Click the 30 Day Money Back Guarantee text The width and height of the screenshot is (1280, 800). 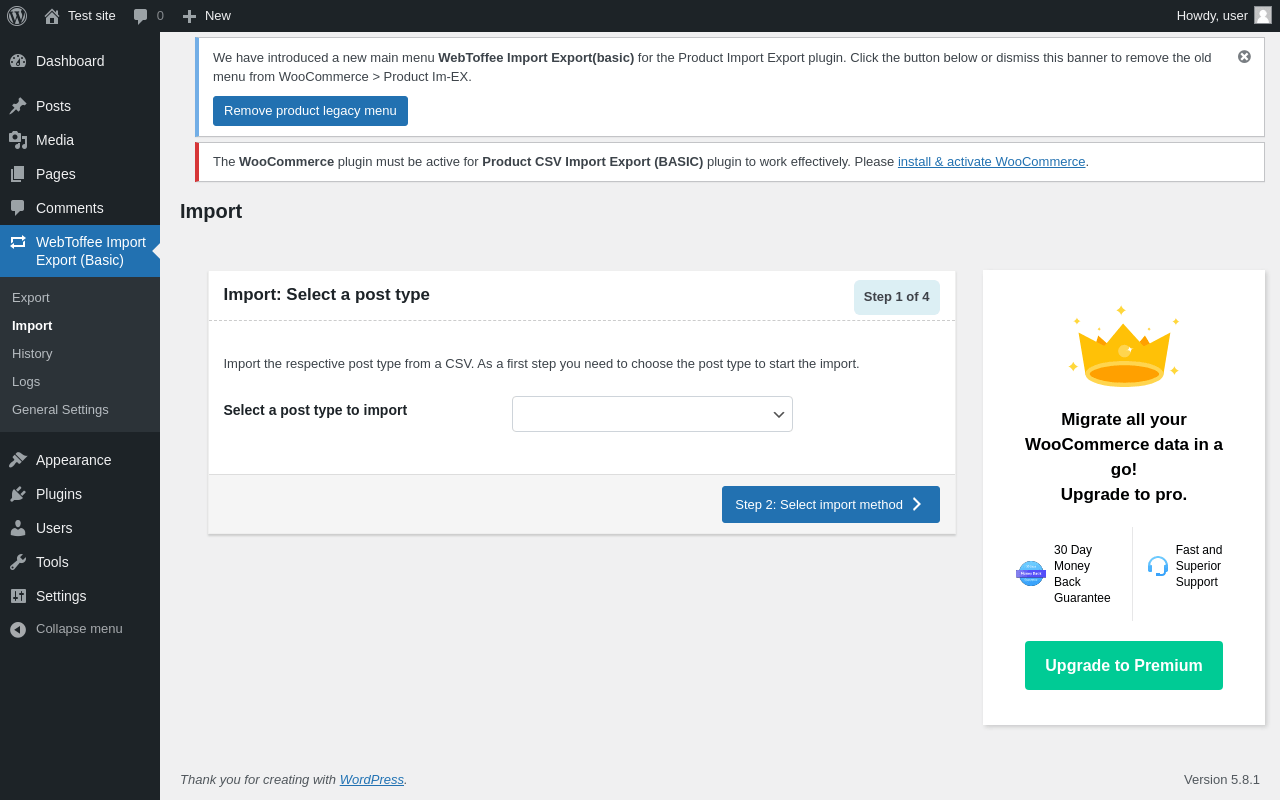(1082, 574)
